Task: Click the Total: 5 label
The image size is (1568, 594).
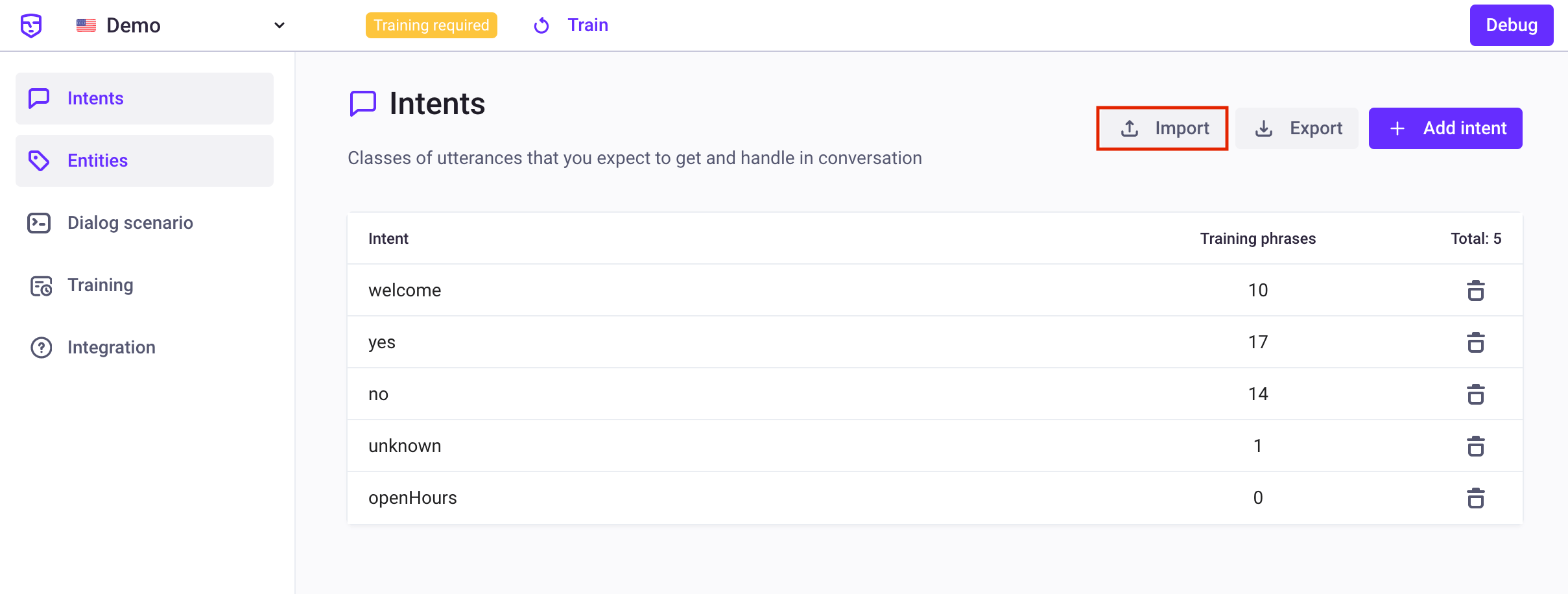Action: tap(1476, 239)
